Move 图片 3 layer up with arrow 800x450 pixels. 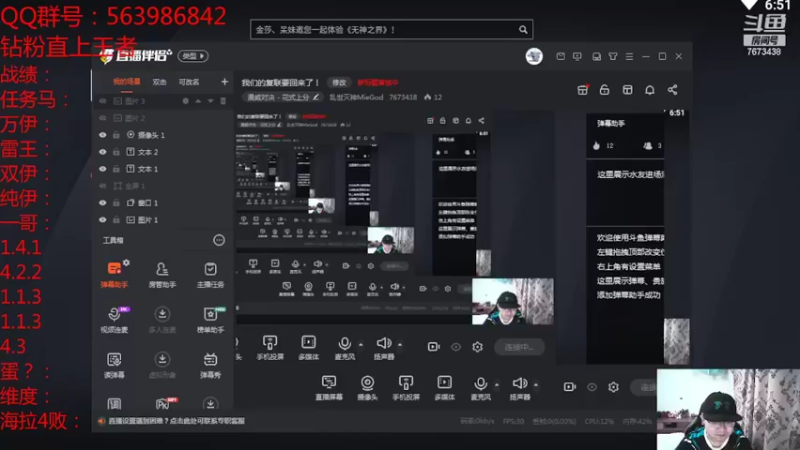pos(198,101)
